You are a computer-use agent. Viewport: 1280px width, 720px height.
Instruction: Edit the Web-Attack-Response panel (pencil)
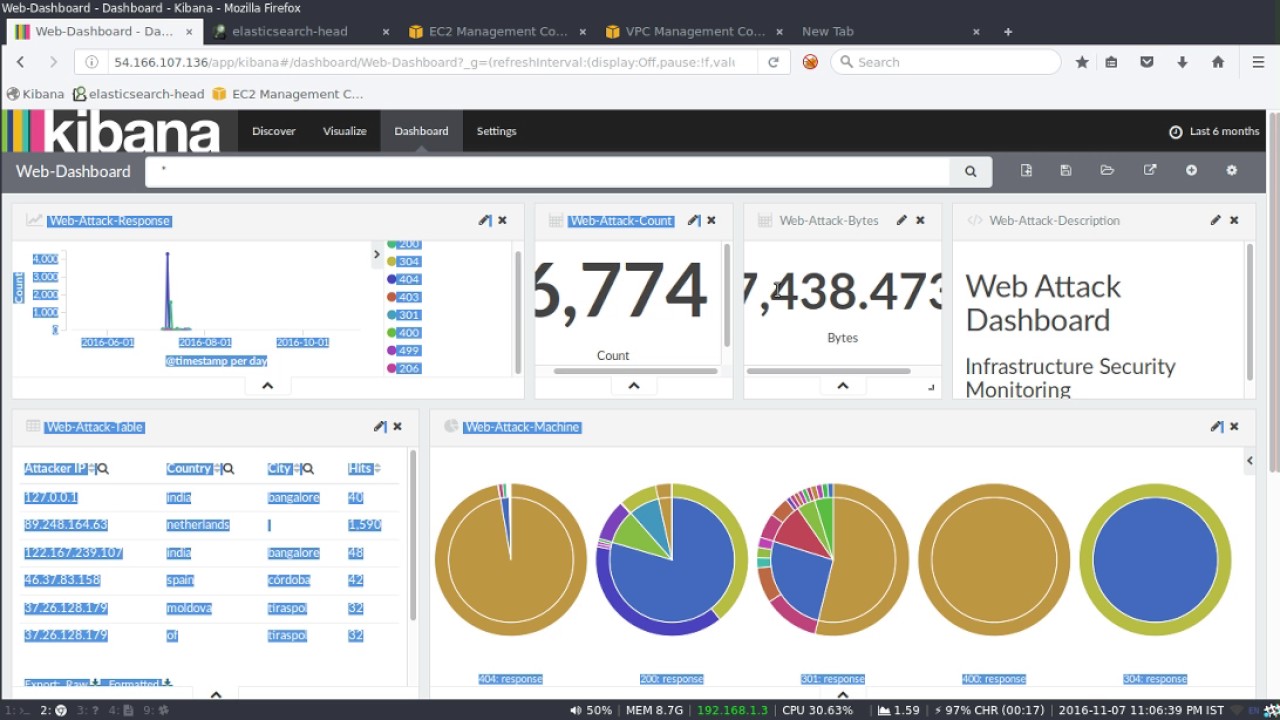(x=485, y=220)
